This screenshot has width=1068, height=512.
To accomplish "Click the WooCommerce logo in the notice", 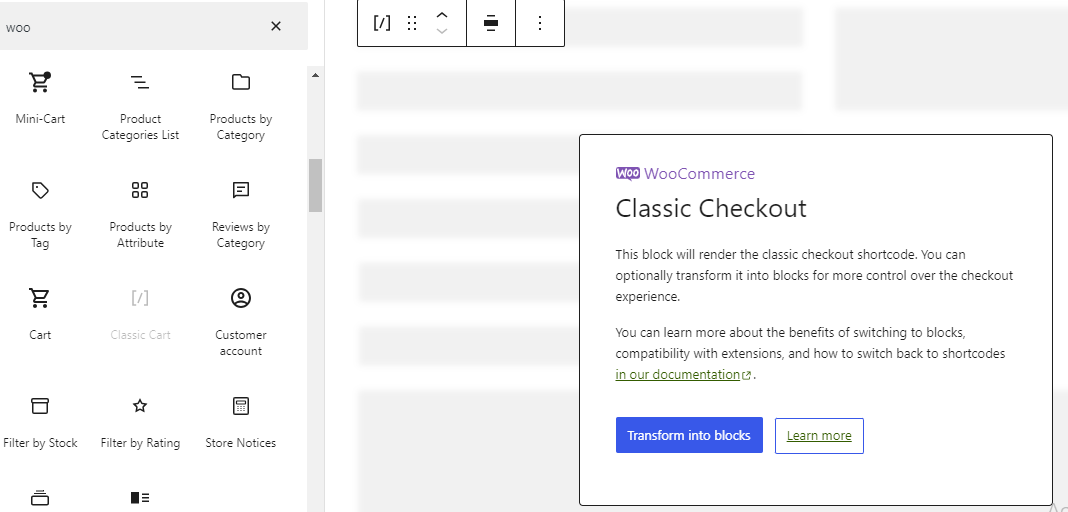I will tap(685, 174).
